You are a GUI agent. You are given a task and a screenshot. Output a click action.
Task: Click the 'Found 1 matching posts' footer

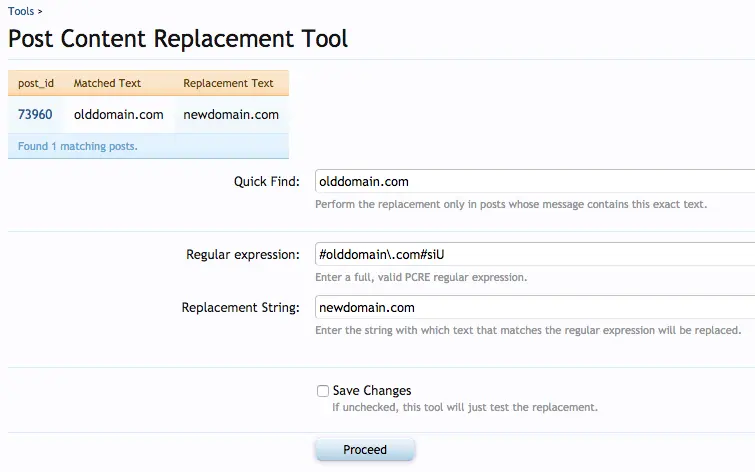click(78, 146)
